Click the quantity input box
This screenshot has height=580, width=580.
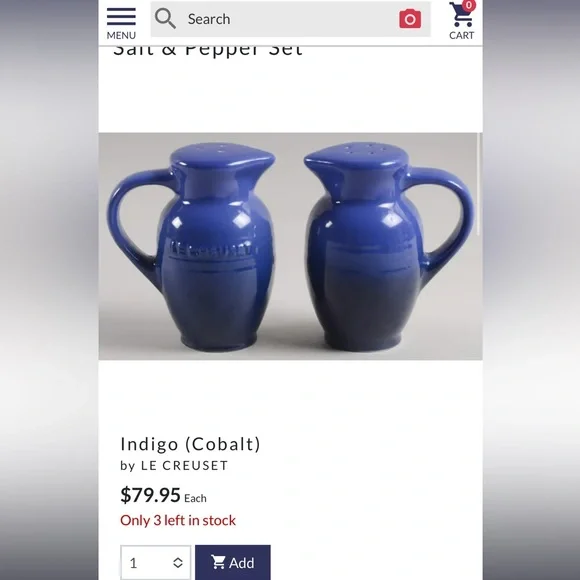point(155,563)
